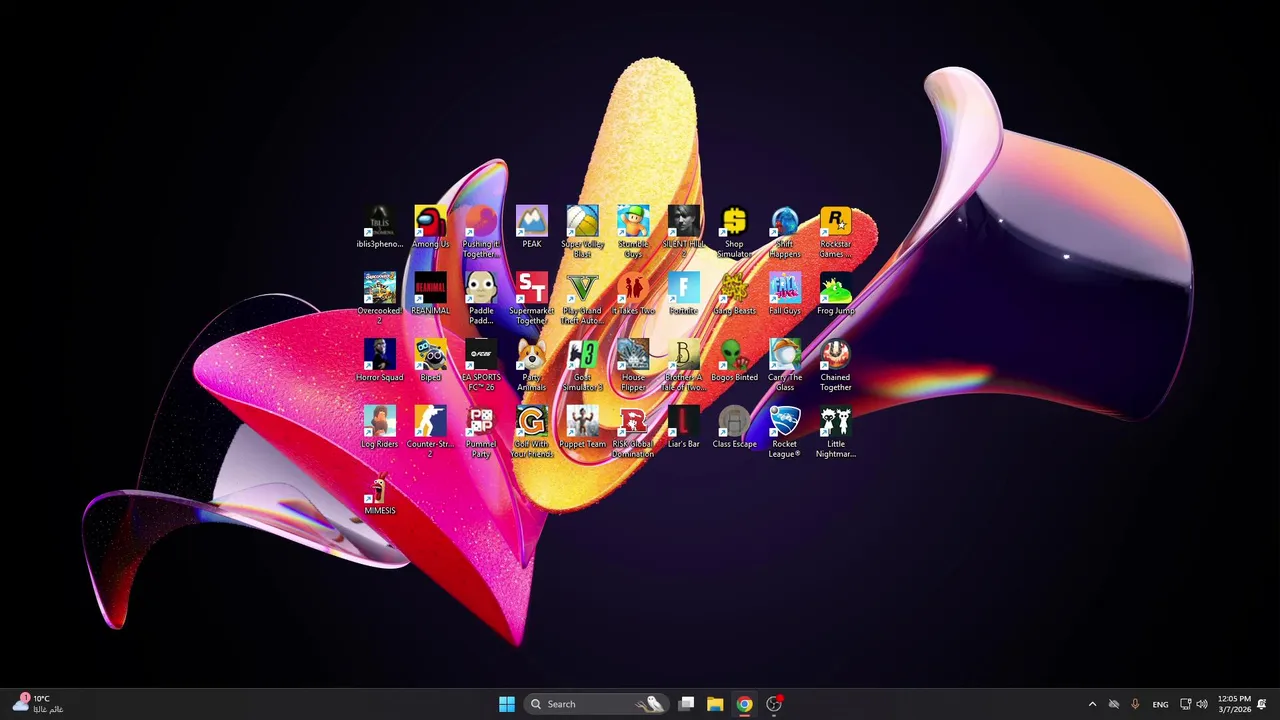The image size is (1280, 720).
Task: Open the volume control from tray
Action: point(1202,704)
